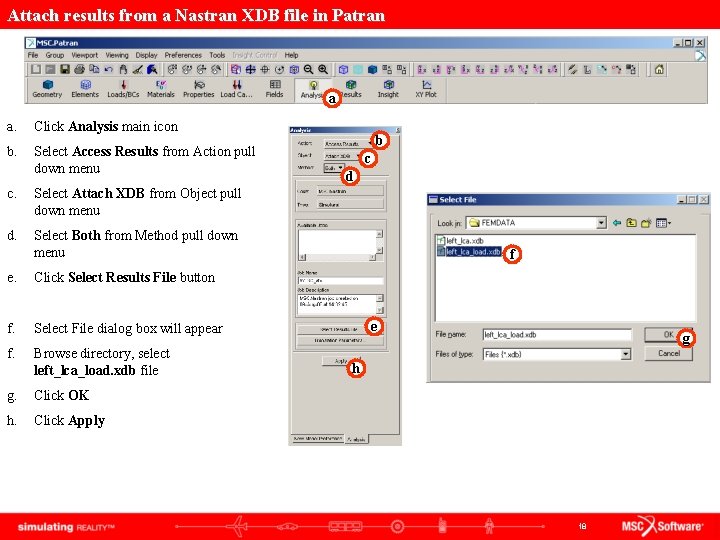Screen dimensions: 720x540
Task: Open the Loads/BCs application
Action: [x=123, y=89]
